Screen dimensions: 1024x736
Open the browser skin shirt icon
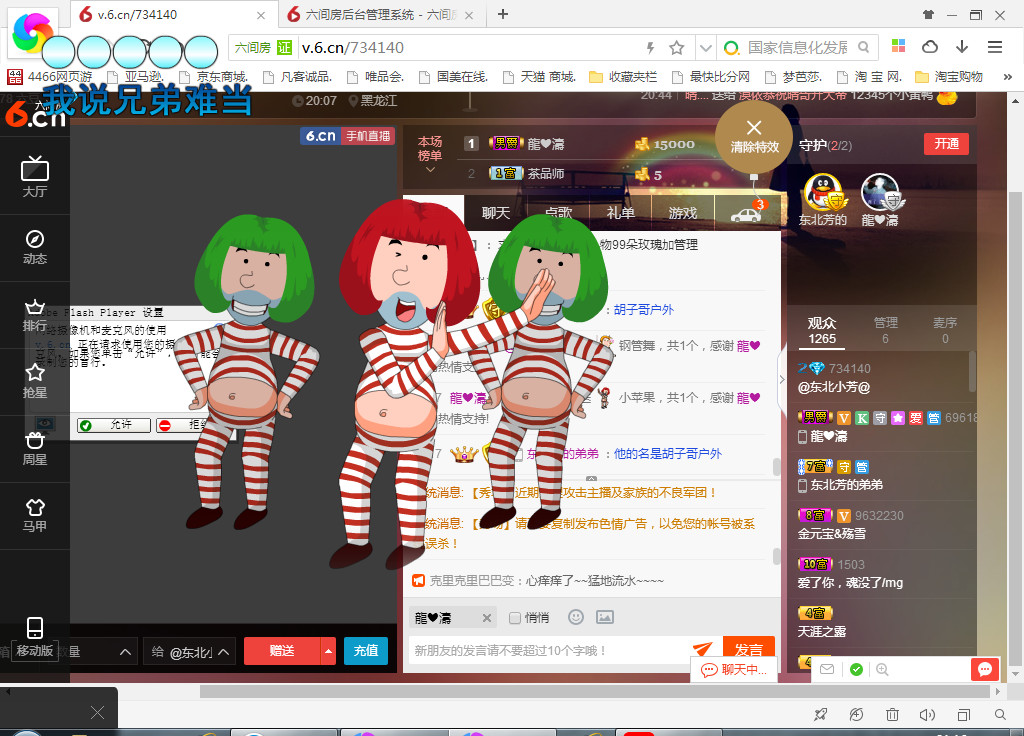[928, 14]
